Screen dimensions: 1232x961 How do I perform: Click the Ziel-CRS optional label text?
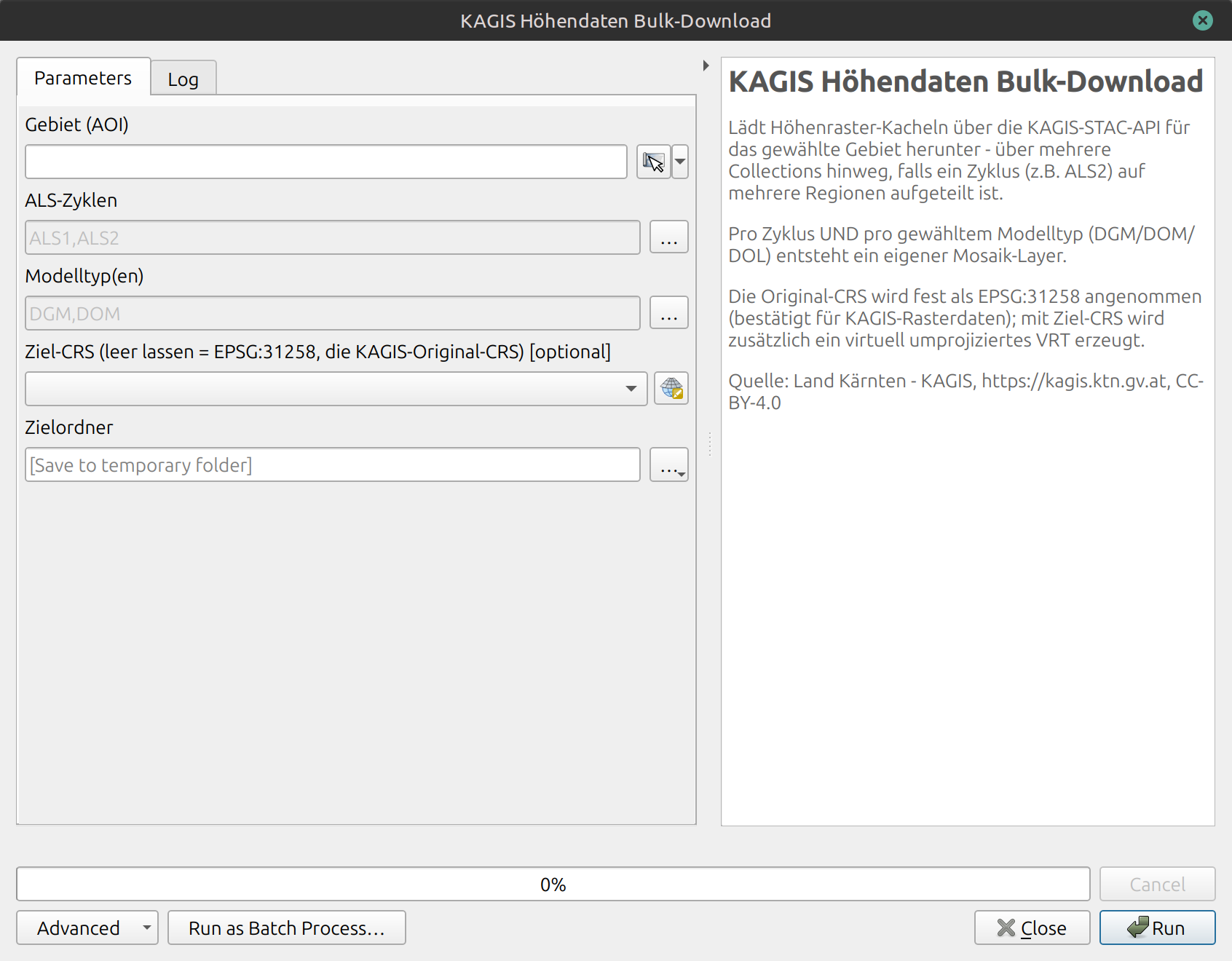317,352
